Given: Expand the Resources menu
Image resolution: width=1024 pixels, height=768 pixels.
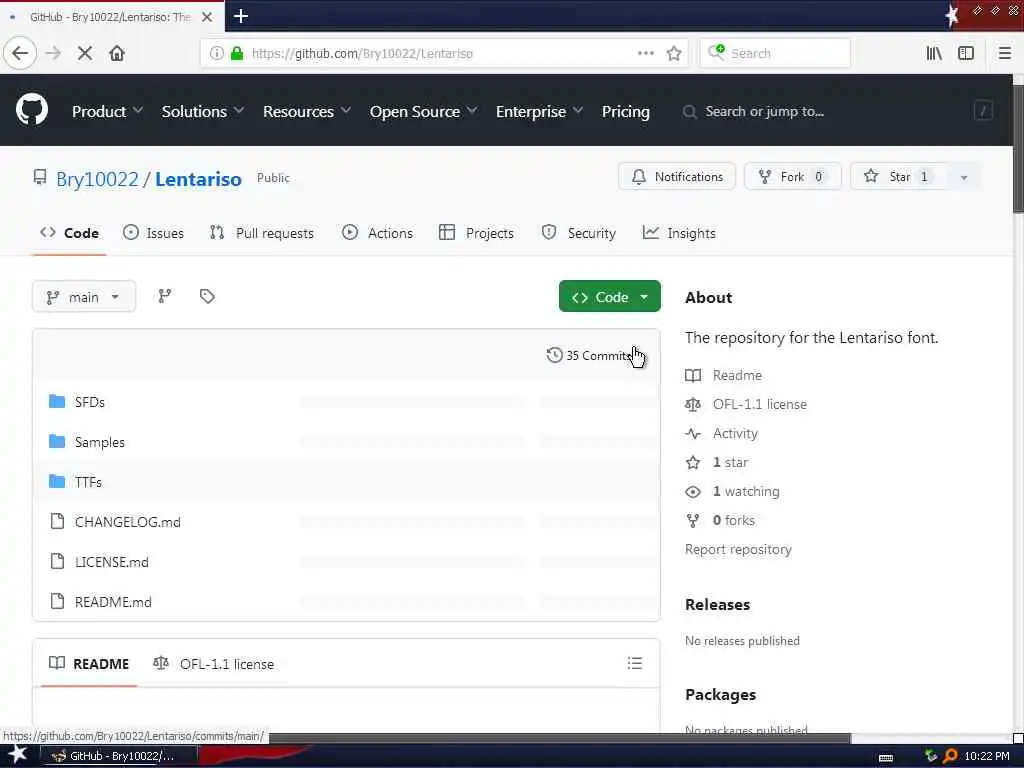Looking at the screenshot, I should [306, 112].
